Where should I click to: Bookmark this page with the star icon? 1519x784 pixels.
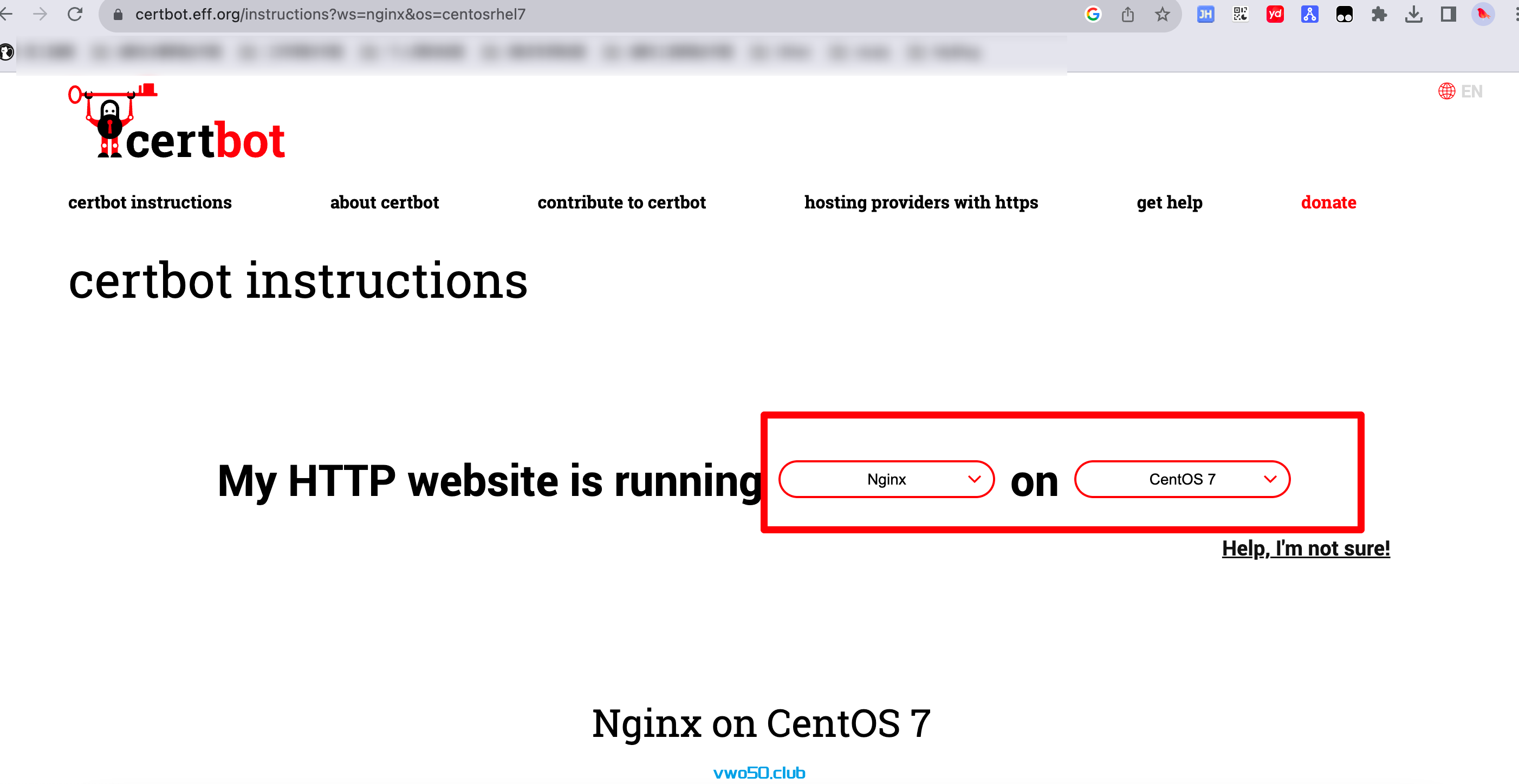tap(1162, 14)
